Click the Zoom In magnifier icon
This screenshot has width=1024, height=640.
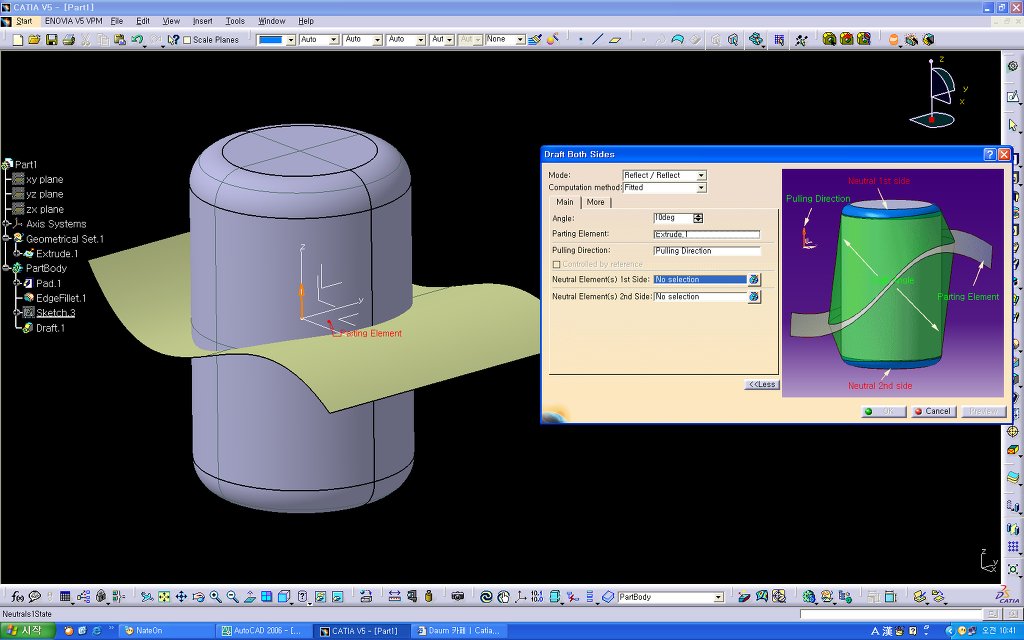[215, 597]
